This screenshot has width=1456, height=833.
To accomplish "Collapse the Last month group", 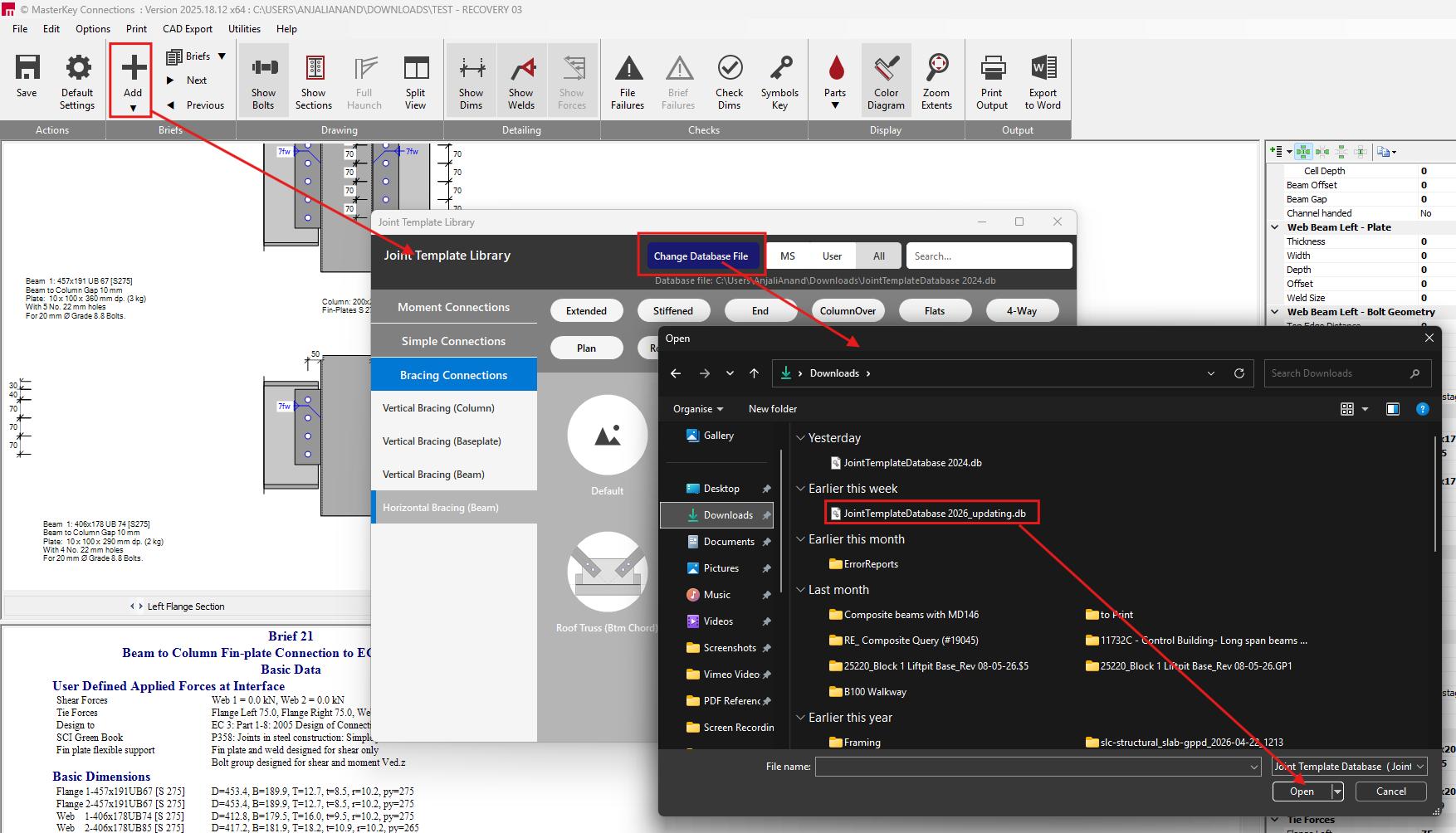I will click(x=801, y=590).
